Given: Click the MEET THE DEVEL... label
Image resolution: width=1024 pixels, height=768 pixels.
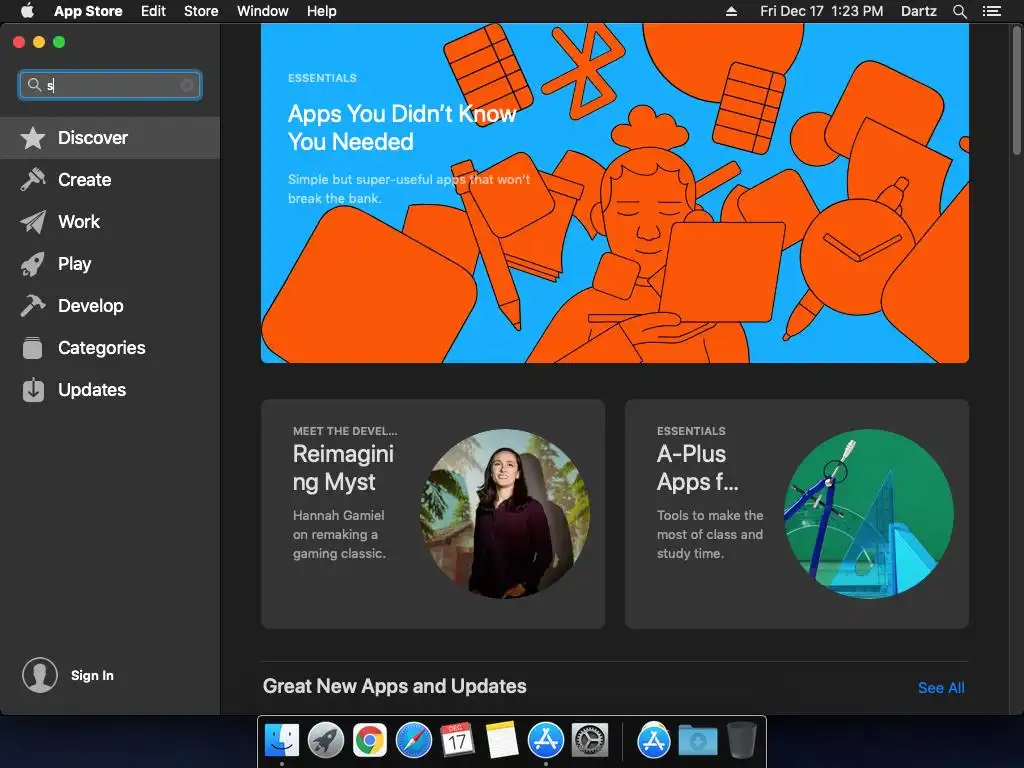Looking at the screenshot, I should (345, 431).
